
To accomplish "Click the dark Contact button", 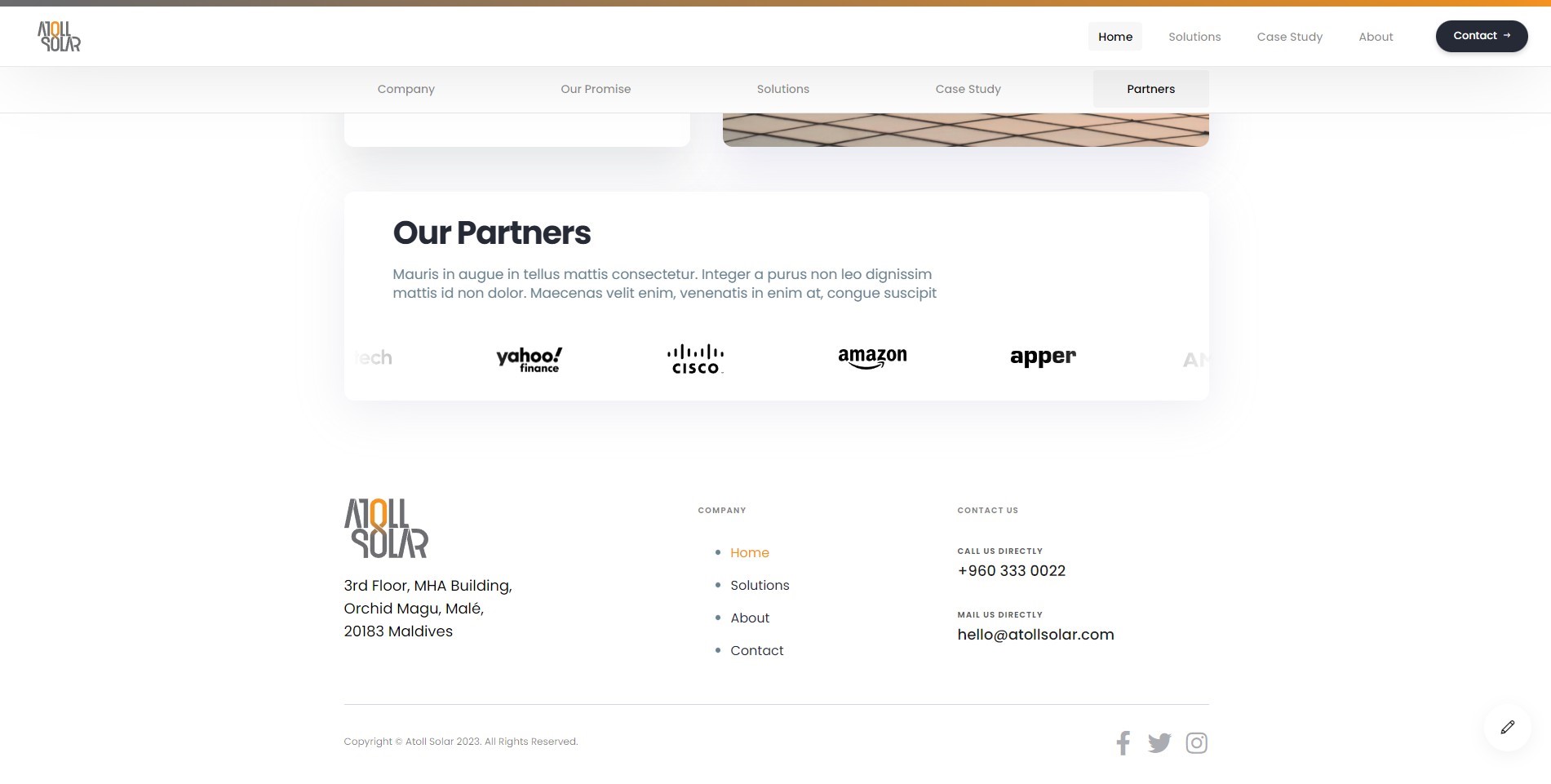I will click(1482, 36).
